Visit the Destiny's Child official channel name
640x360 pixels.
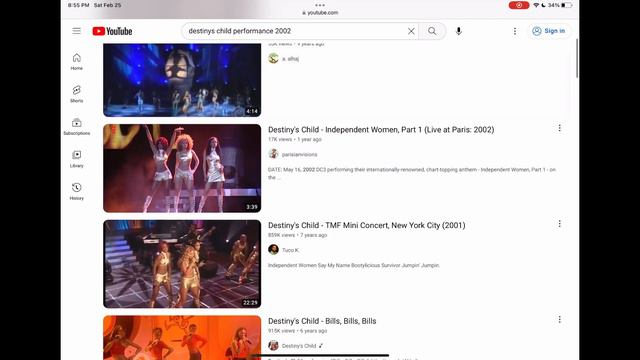[x=299, y=346]
